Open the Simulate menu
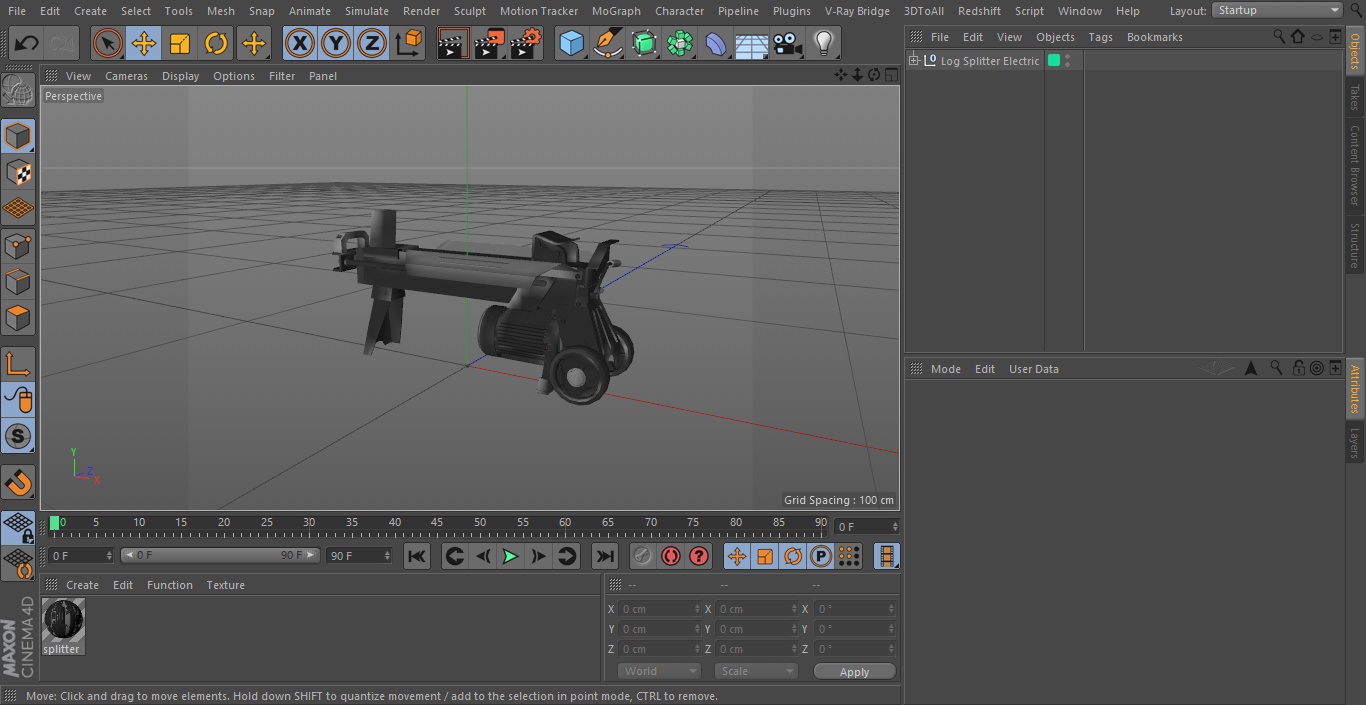This screenshot has width=1366, height=705. click(x=366, y=11)
